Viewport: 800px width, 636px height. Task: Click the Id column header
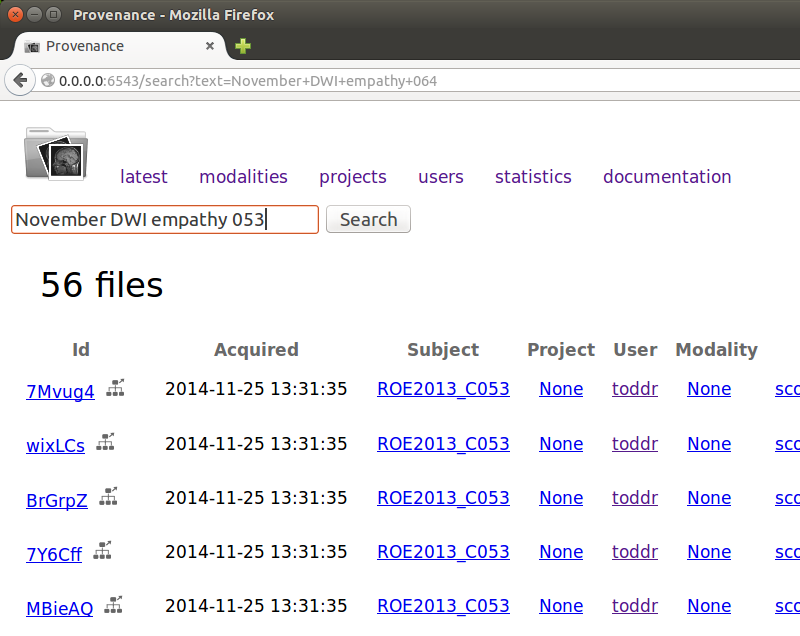81,349
